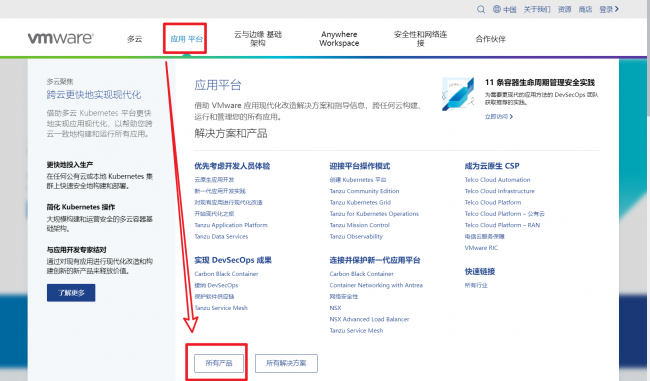Open the 所有行业 quick link

click(476, 285)
